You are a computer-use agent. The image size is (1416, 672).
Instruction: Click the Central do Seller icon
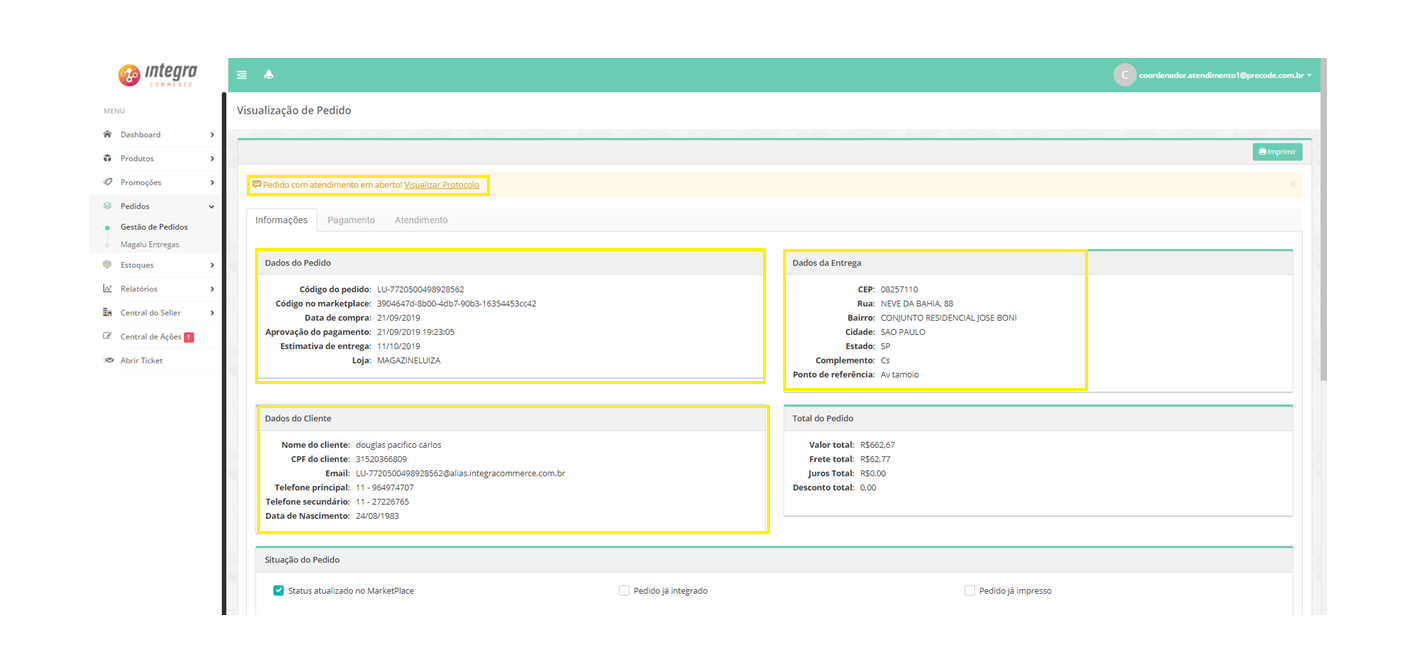[108, 313]
